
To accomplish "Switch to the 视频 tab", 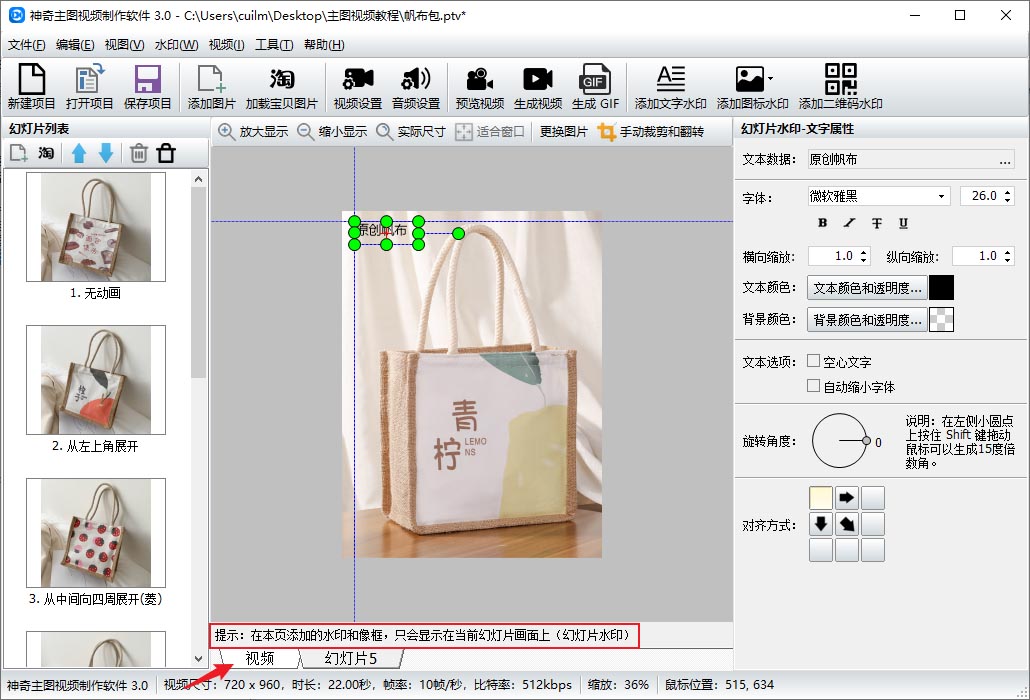I will tap(259, 658).
